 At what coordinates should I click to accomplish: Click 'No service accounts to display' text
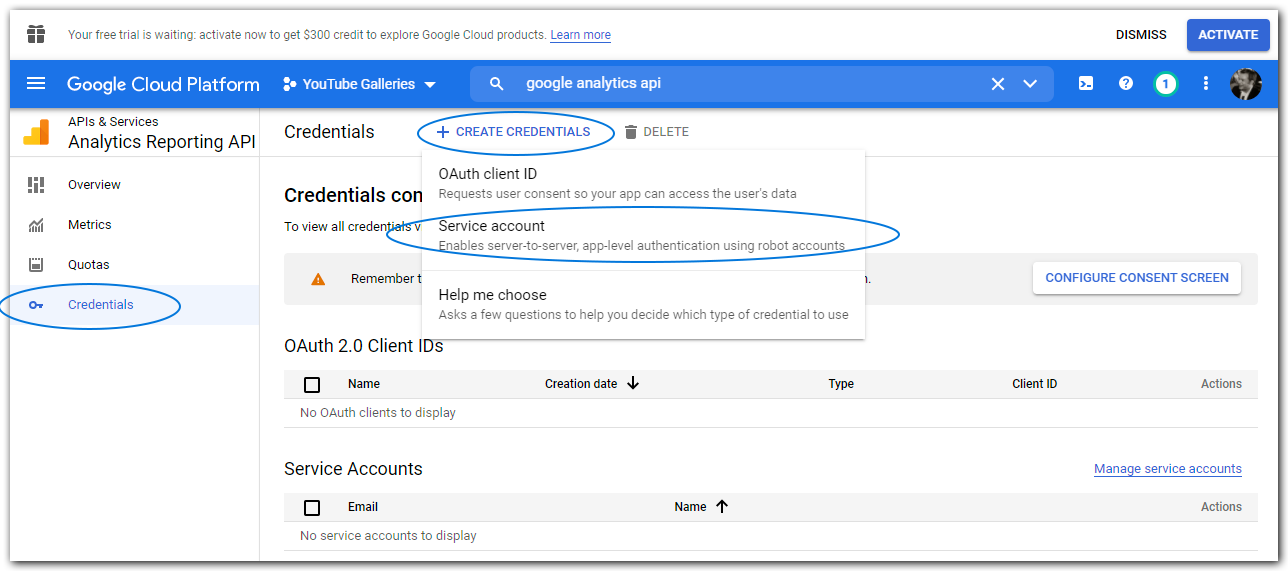coord(388,536)
